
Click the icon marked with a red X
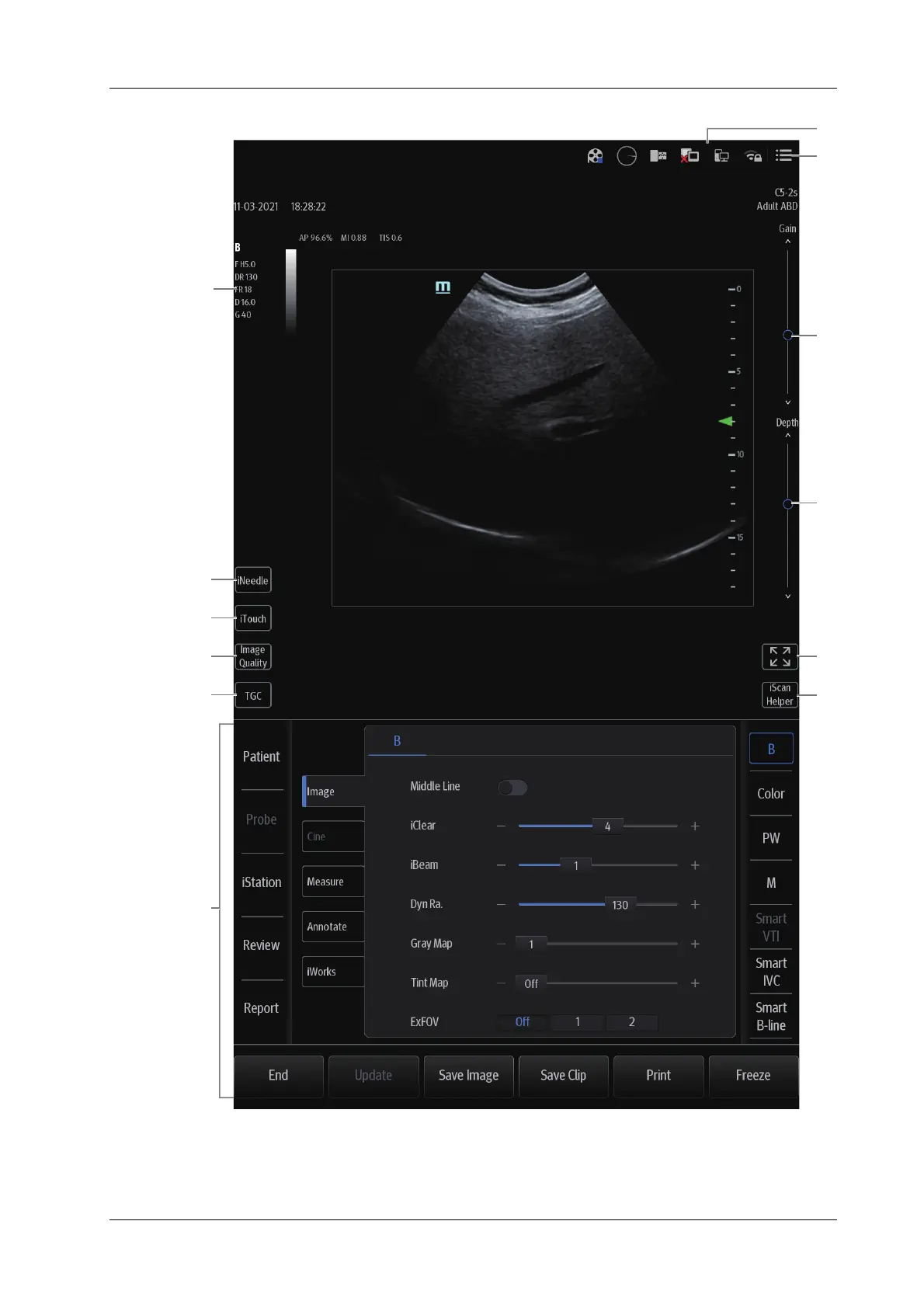pos(690,156)
